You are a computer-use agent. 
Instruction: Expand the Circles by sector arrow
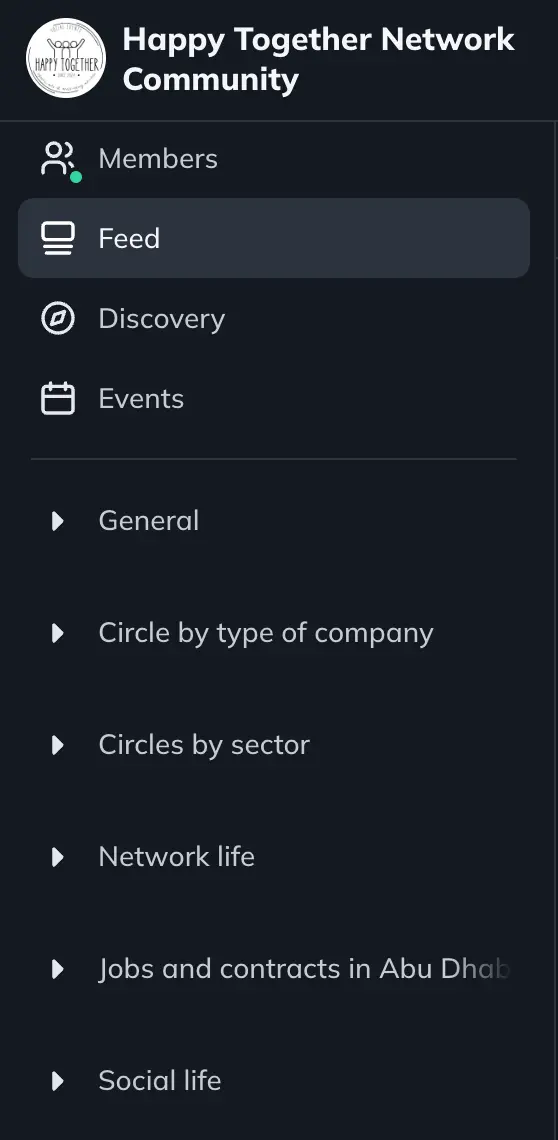coord(57,744)
